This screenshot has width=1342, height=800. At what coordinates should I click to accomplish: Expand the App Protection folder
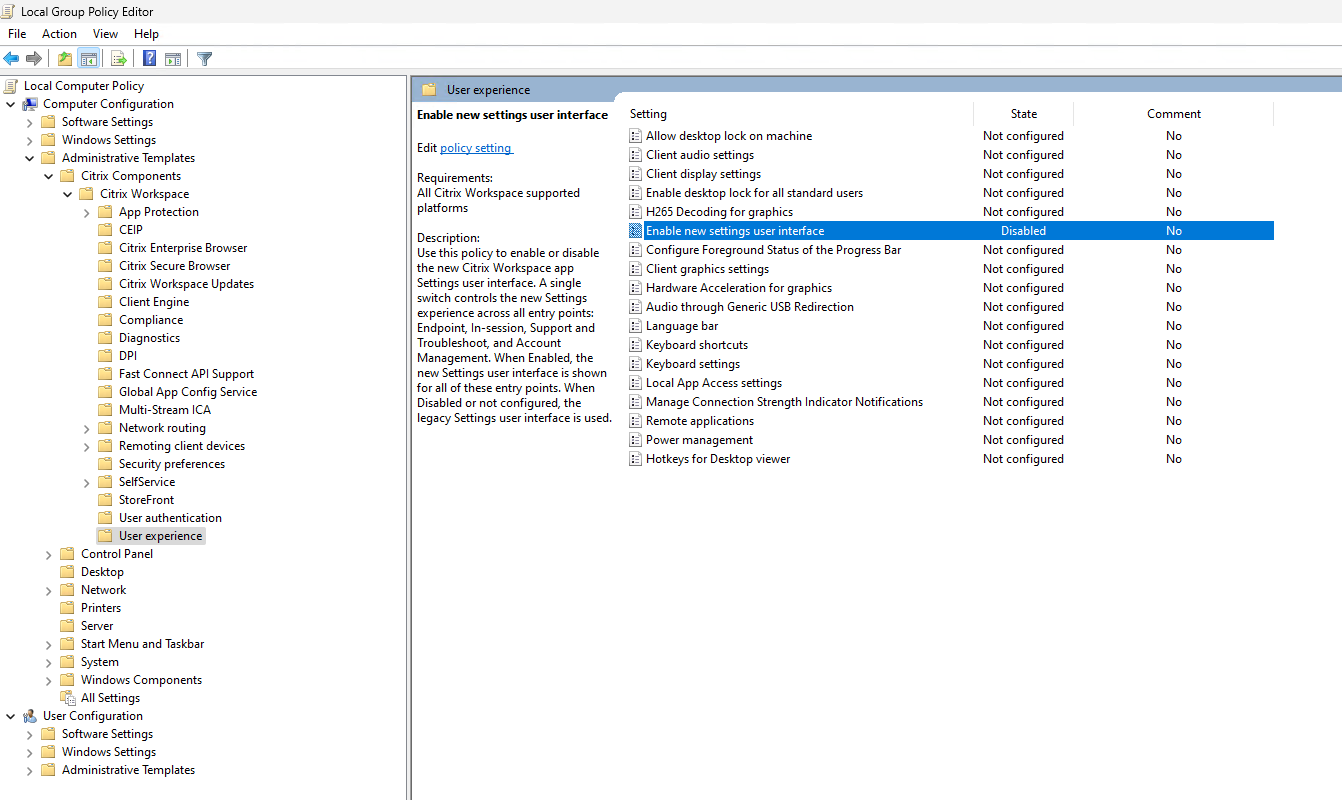(87, 212)
